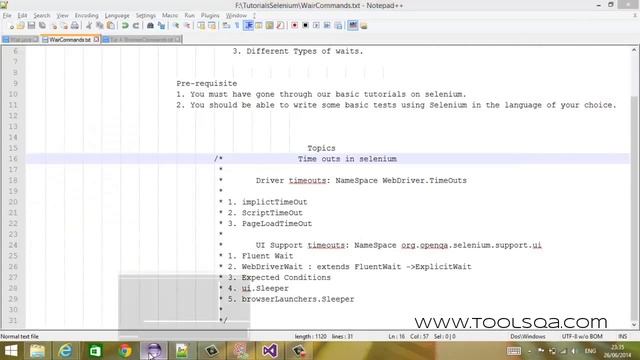This screenshot has height=360, width=640.
Task: Toggle synchronize vertical scrolling icon
Action: tap(201, 26)
